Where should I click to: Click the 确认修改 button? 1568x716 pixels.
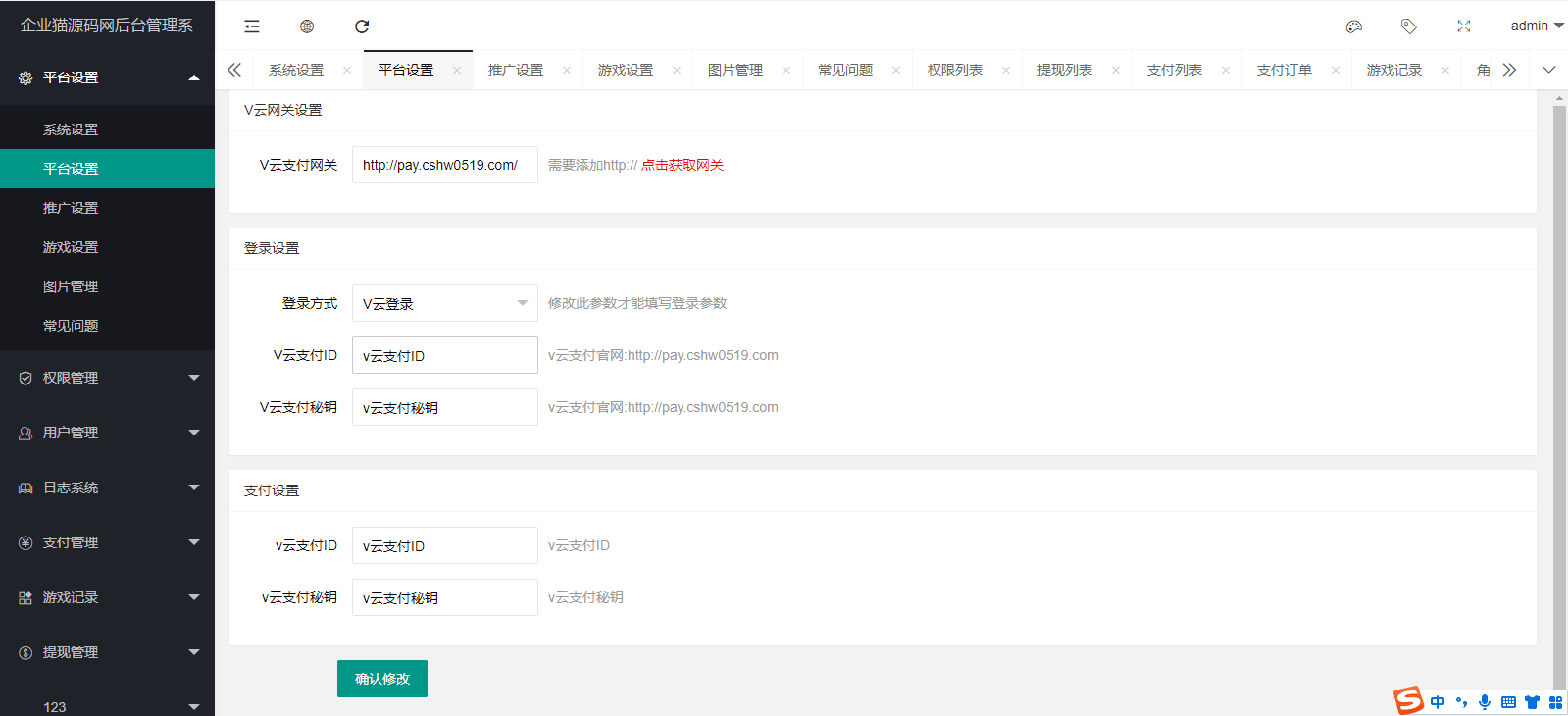381,679
